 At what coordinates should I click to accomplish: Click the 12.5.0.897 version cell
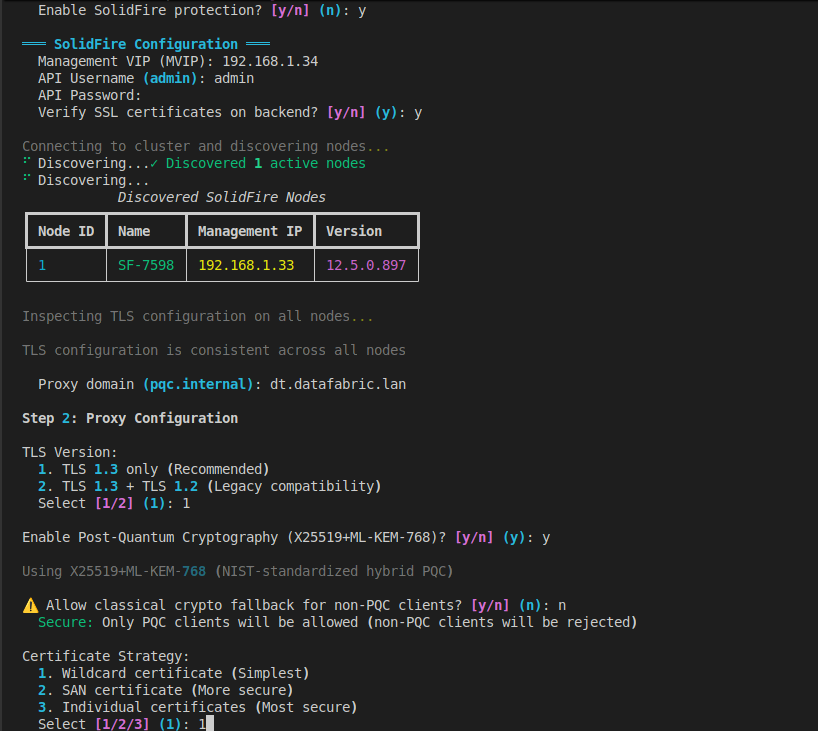click(366, 265)
